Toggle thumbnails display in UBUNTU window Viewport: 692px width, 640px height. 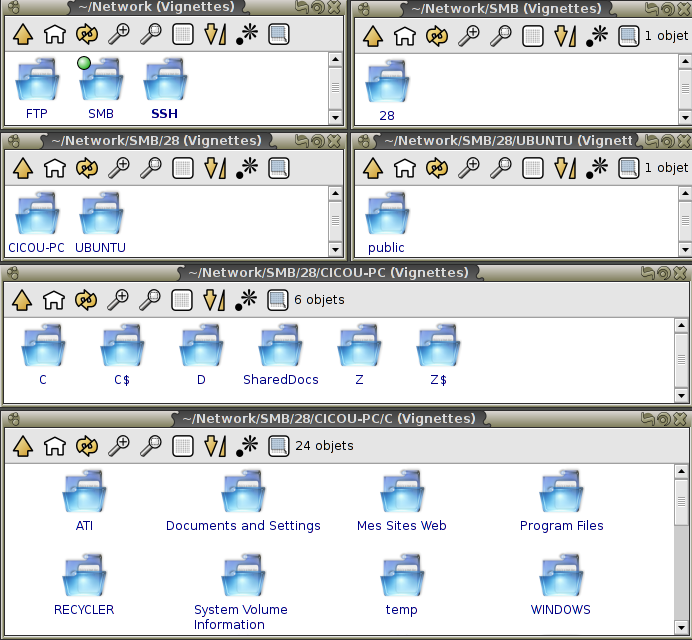[629, 168]
